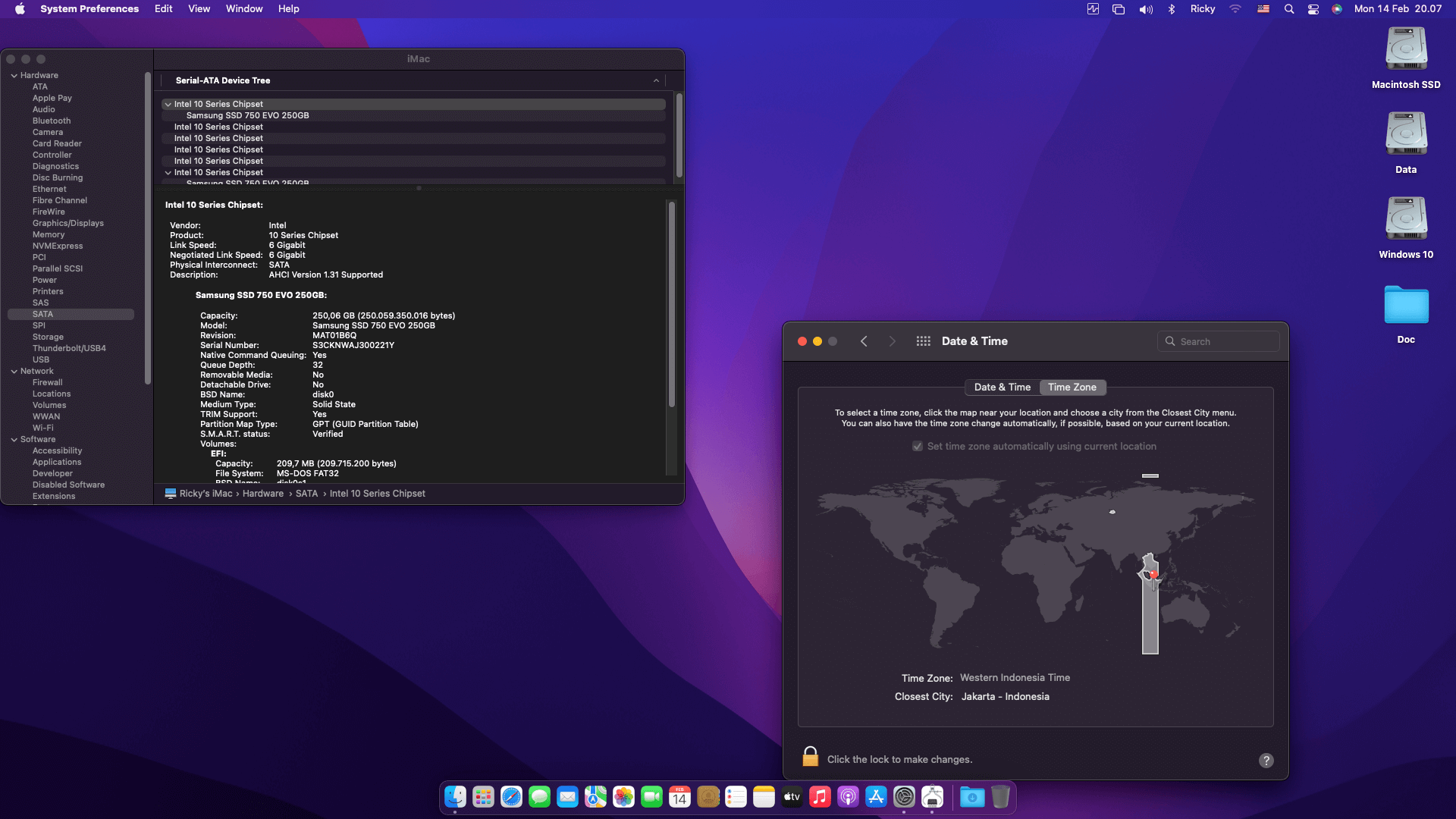Toggle Serial-ATA Device Tree sort arrow
The height and width of the screenshot is (819, 1456).
click(656, 80)
